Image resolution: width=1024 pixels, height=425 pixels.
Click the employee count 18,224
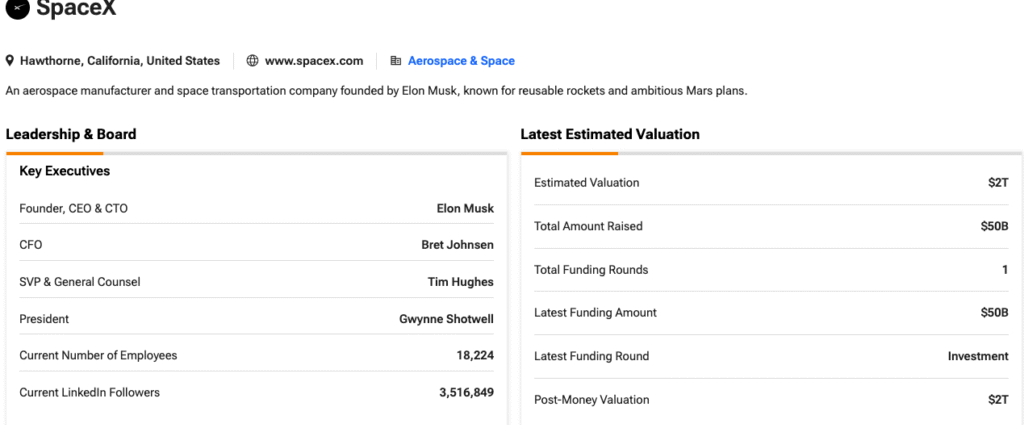pos(475,356)
